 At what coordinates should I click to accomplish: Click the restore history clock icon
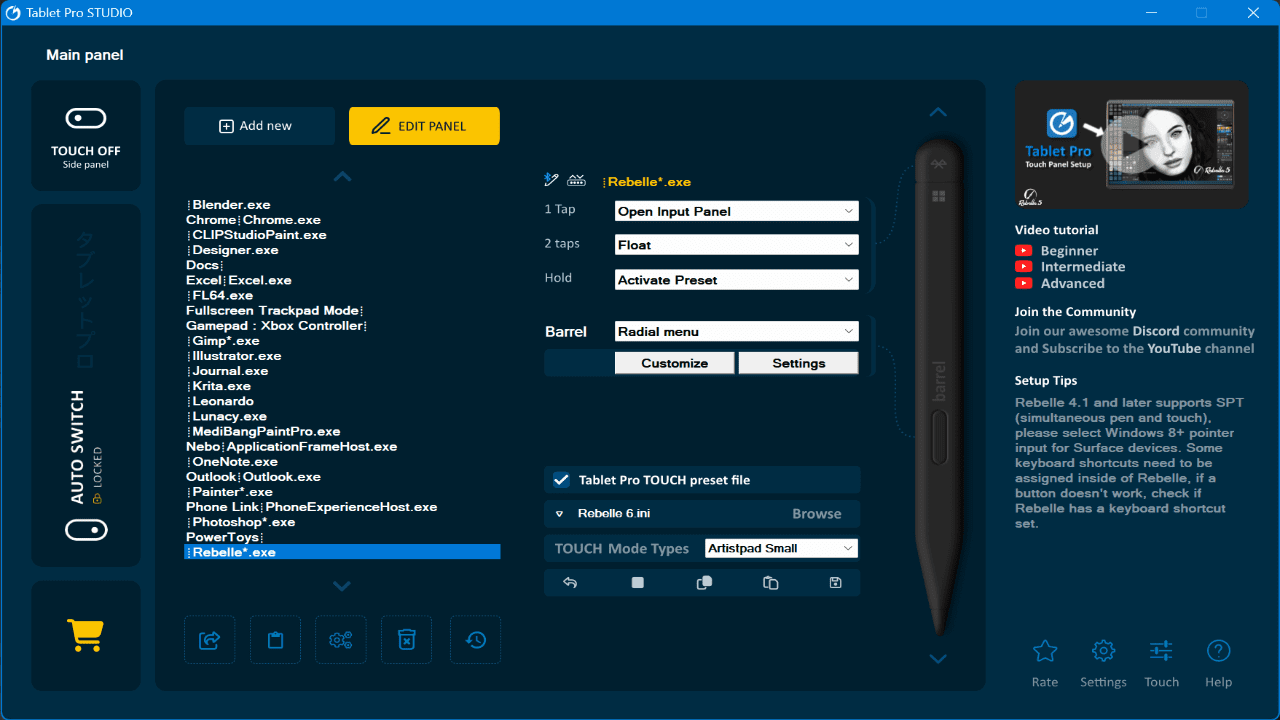tap(476, 640)
